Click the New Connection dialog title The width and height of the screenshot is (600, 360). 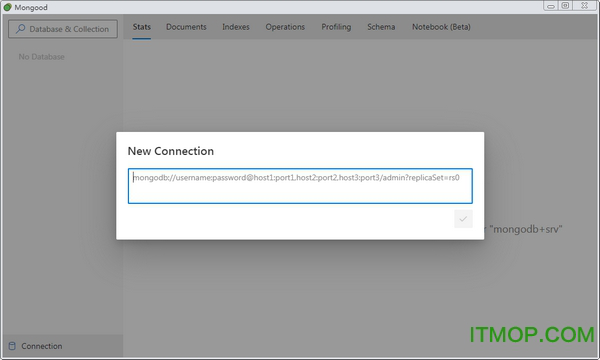[x=171, y=151]
